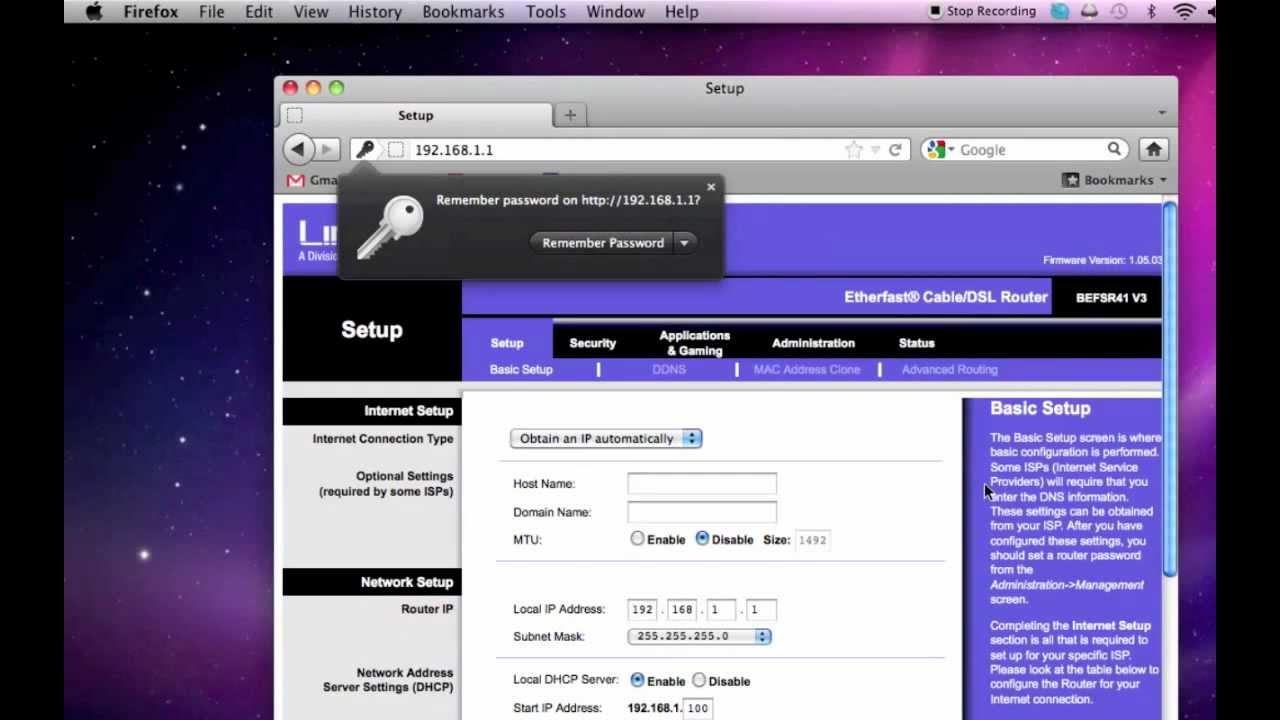Image resolution: width=1280 pixels, height=720 pixels.
Task: Select the MTU Enable radio button
Action: 637,539
